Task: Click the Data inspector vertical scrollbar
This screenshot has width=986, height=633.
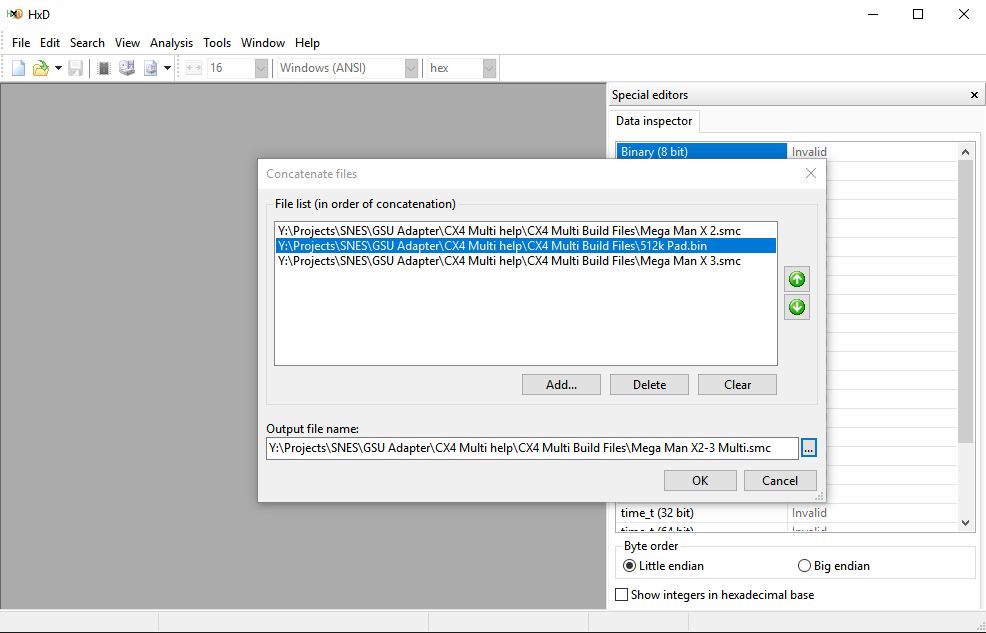Action: [965, 300]
